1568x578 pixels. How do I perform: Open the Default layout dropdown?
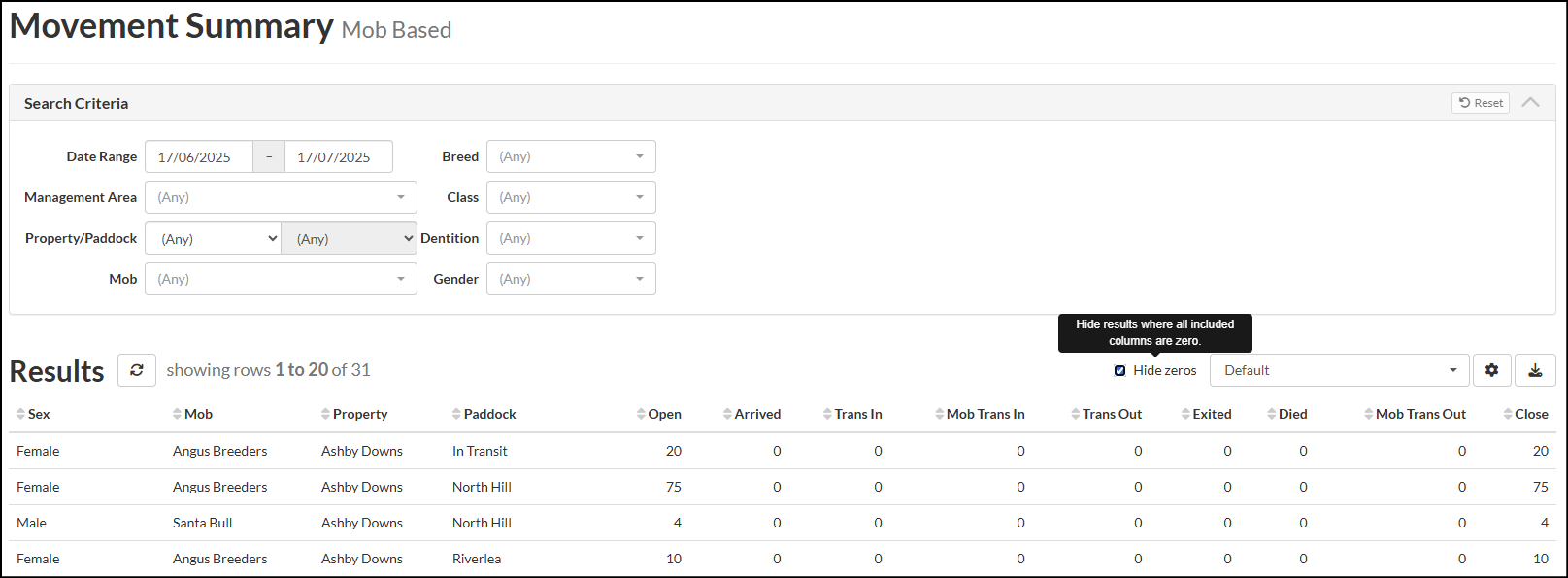(x=1339, y=370)
